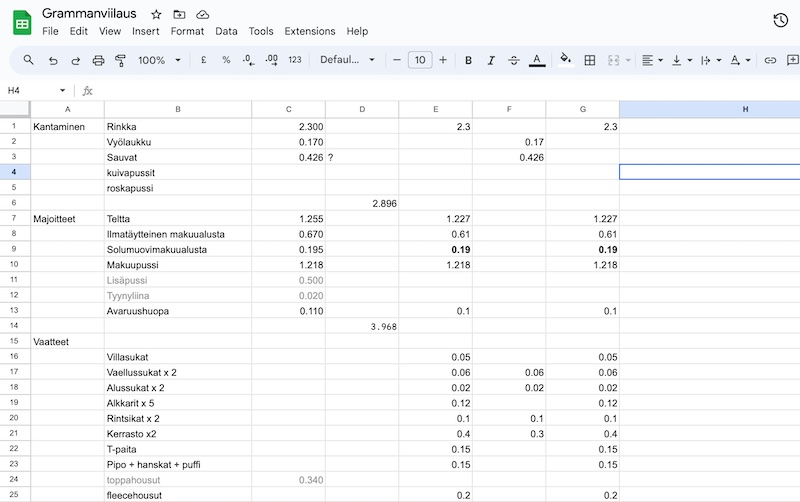Open the font family dropdown
800x502 pixels.
347,60
